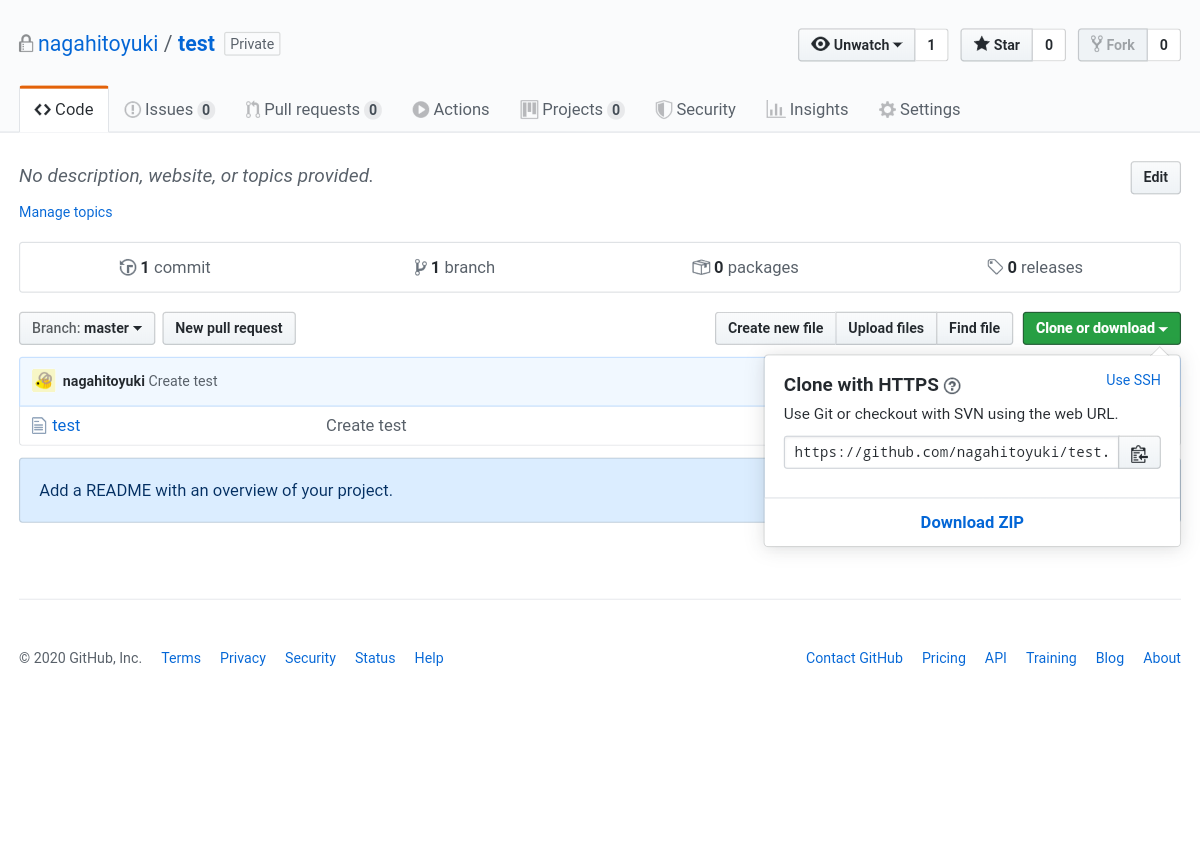This screenshot has width=1200, height=857.
Task: Click New pull request button
Action: point(229,328)
